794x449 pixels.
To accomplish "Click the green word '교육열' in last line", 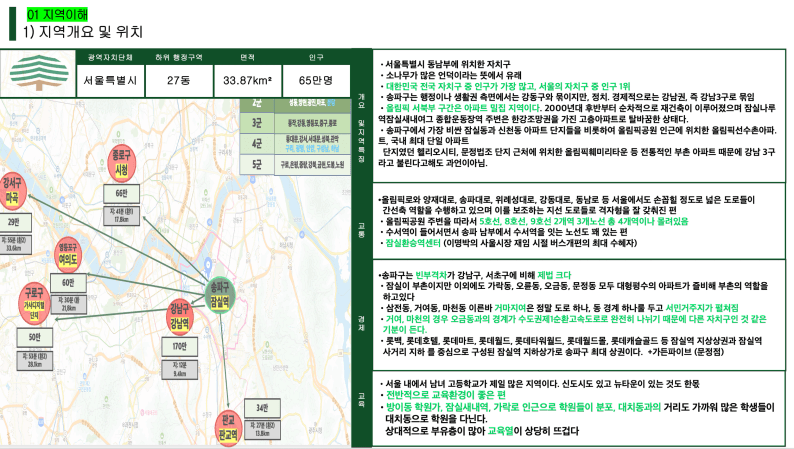I will point(500,431).
